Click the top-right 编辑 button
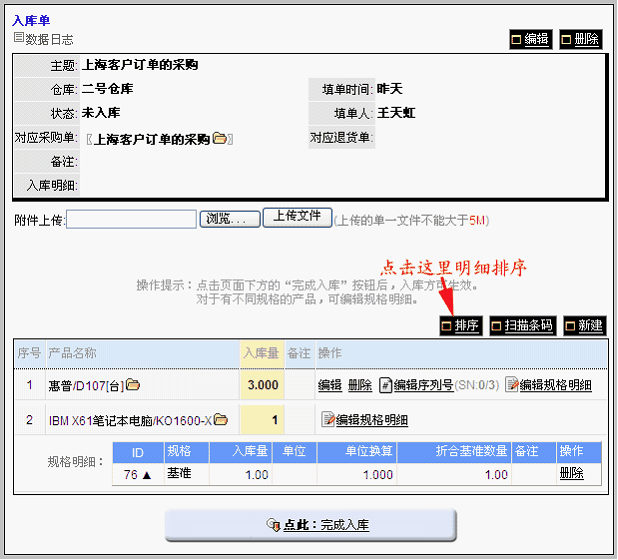Screen dimensions: 618x560 point(530,40)
